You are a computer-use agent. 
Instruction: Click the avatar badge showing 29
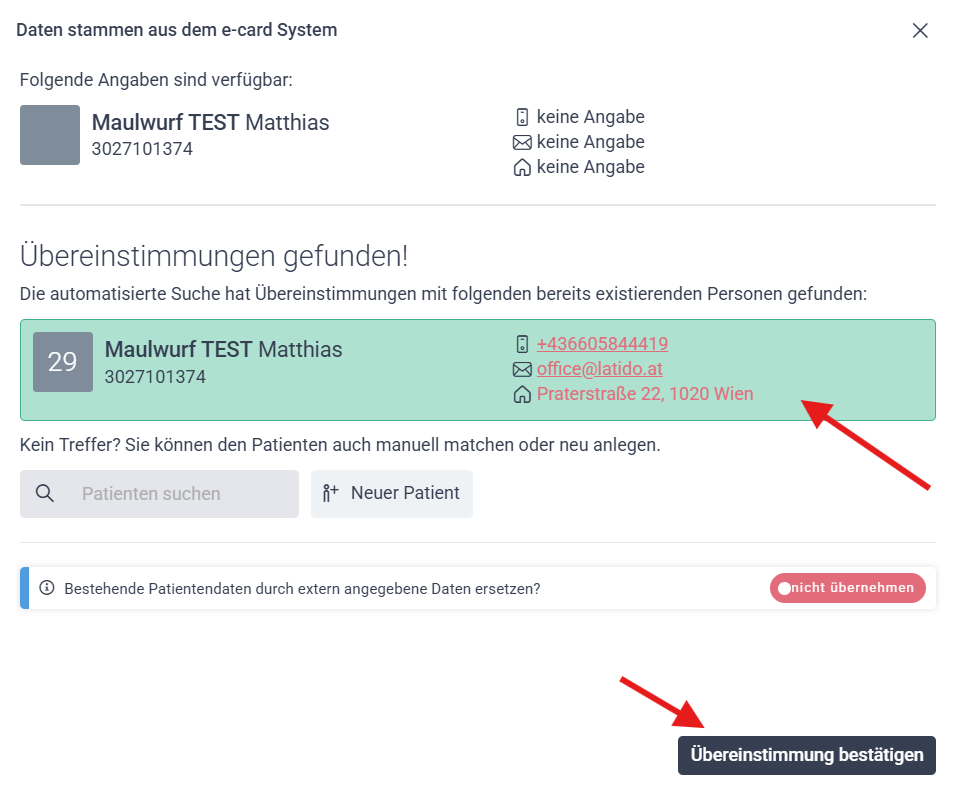pos(63,362)
